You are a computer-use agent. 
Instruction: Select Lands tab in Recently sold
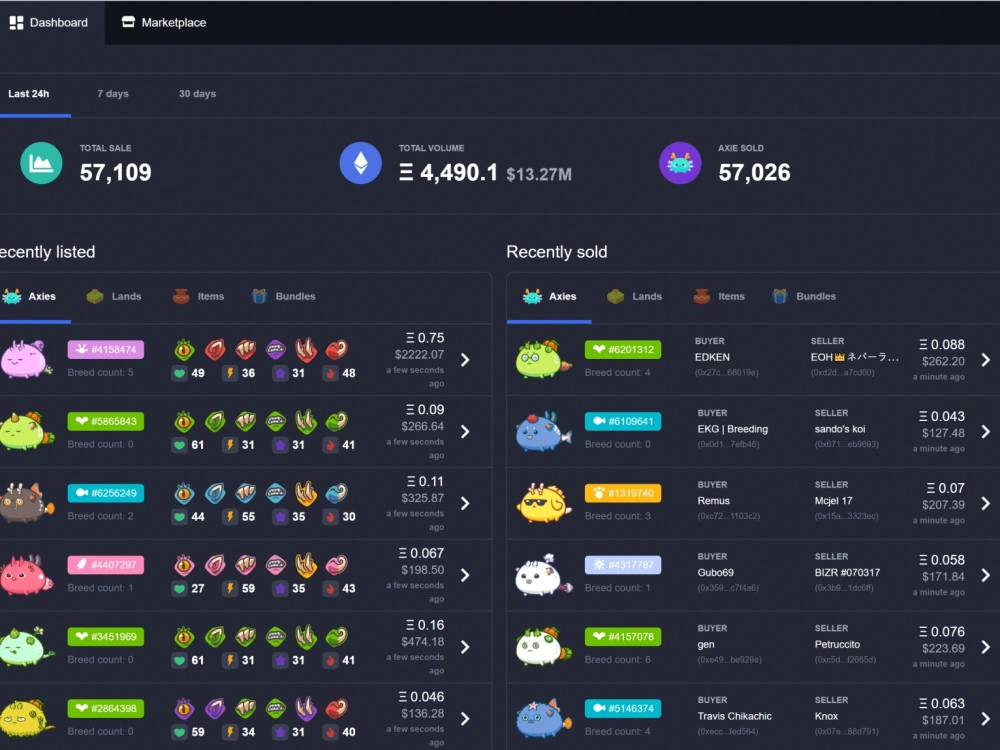click(635, 297)
